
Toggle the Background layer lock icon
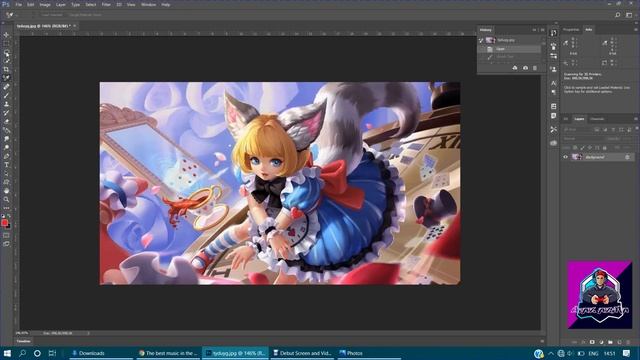pos(628,157)
